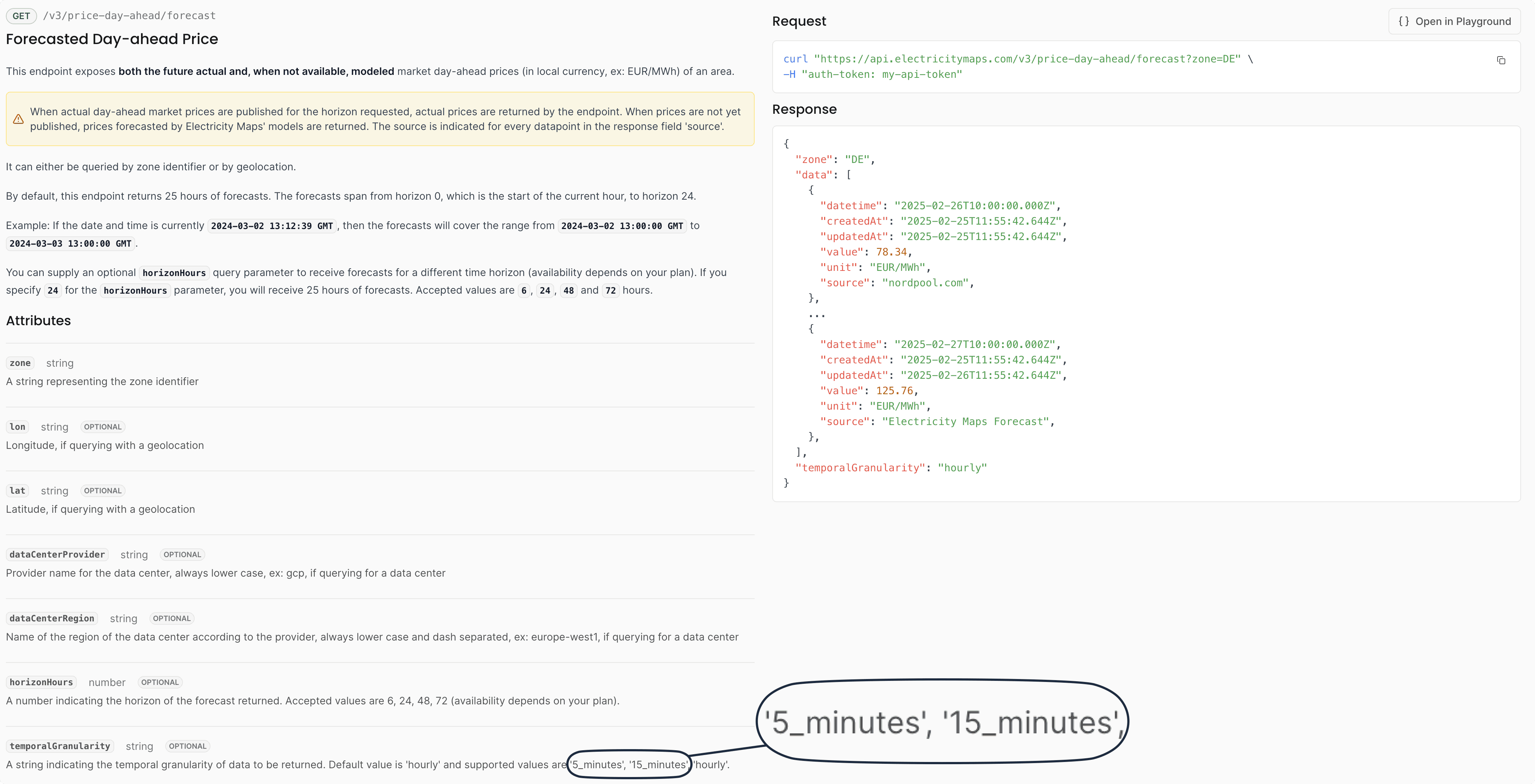The width and height of the screenshot is (1535, 784).
Task: Click the curly braces icon beside Open in Playground
Action: (x=1404, y=21)
